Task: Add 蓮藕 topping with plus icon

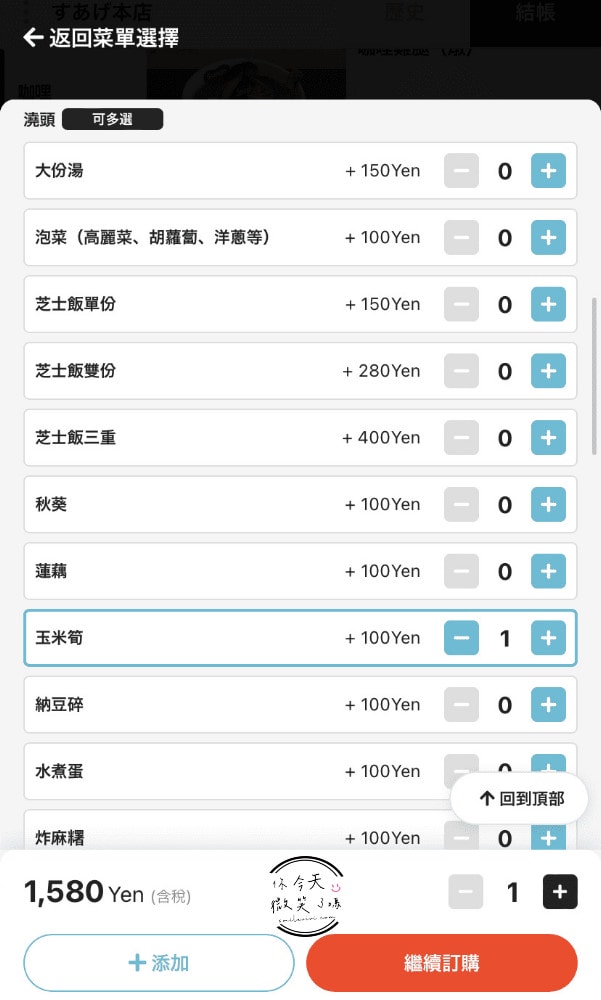Action: tap(548, 571)
